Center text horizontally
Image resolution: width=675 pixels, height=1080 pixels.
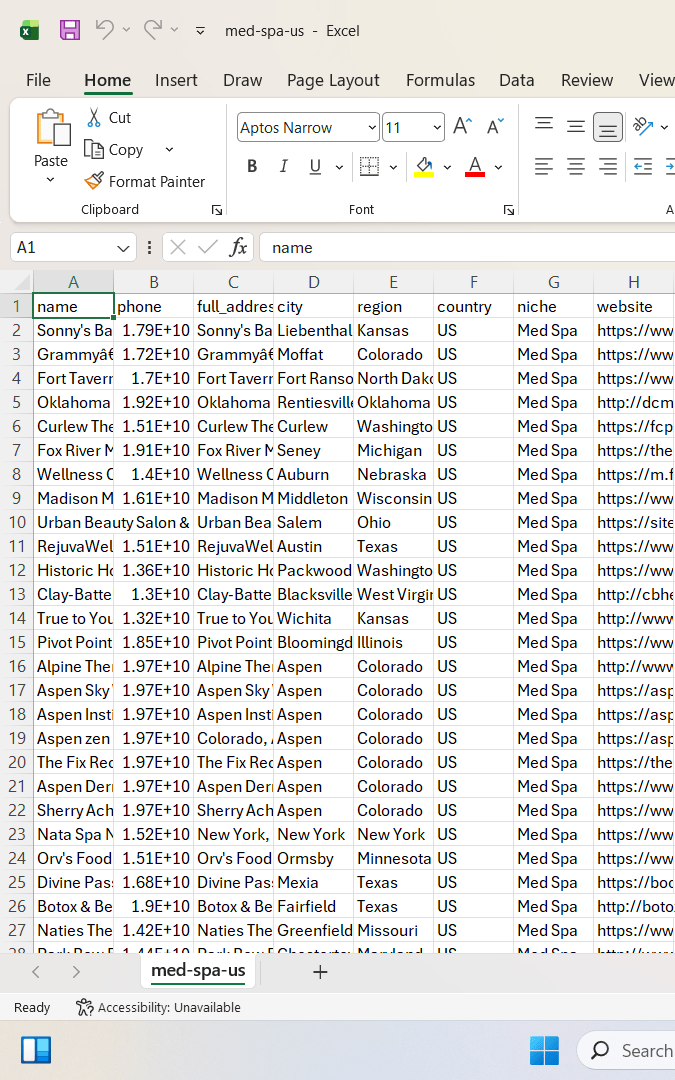pyautogui.click(x=576, y=166)
